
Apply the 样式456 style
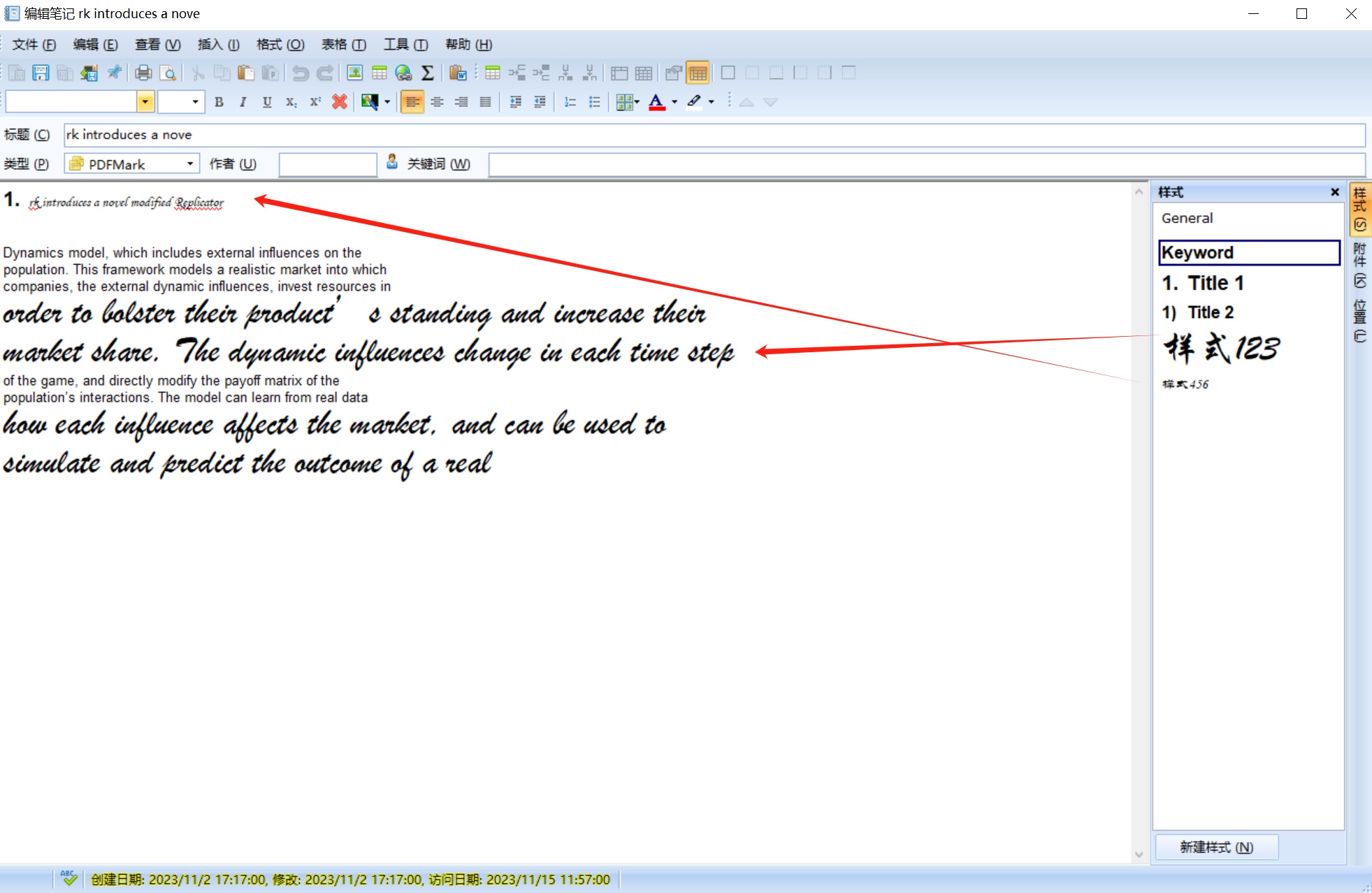pyautogui.click(x=1185, y=384)
